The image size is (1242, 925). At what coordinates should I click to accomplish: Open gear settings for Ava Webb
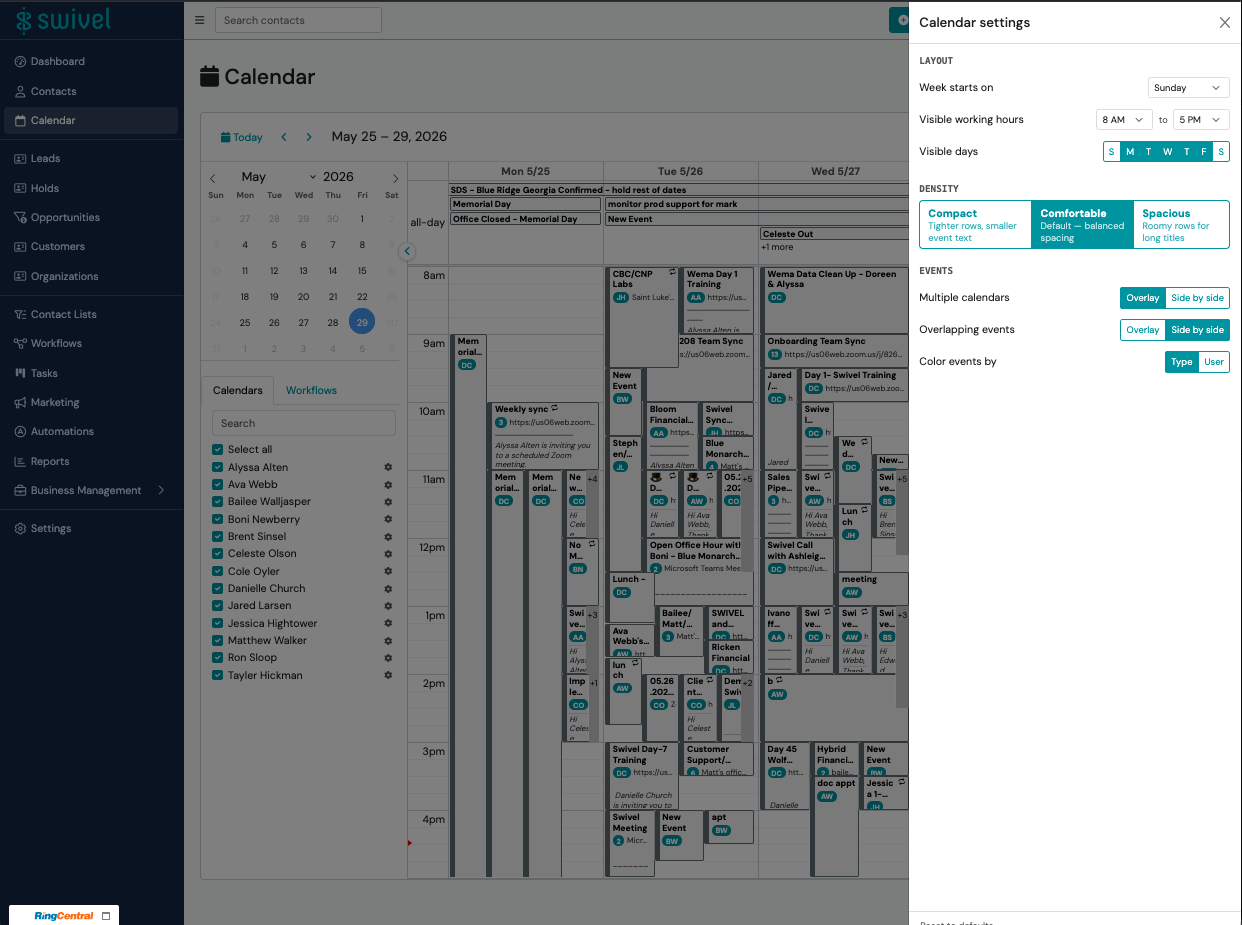[388, 484]
